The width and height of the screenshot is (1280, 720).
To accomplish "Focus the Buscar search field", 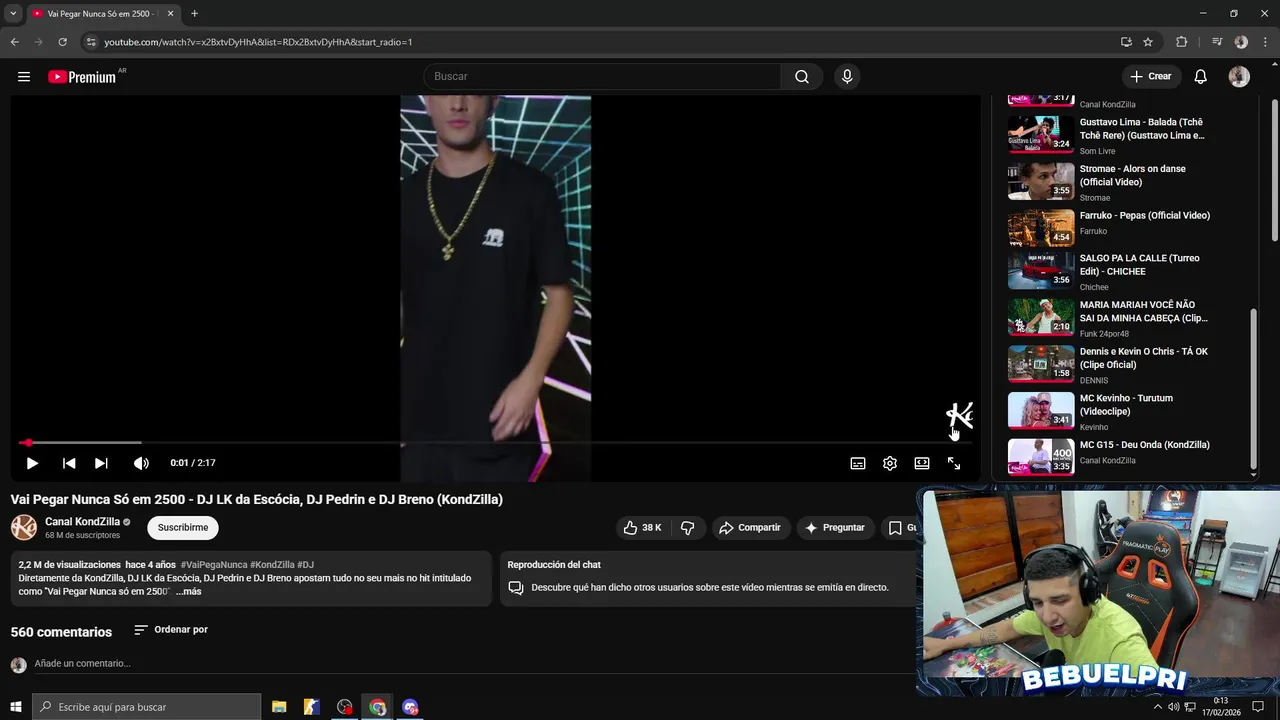I will pos(603,77).
